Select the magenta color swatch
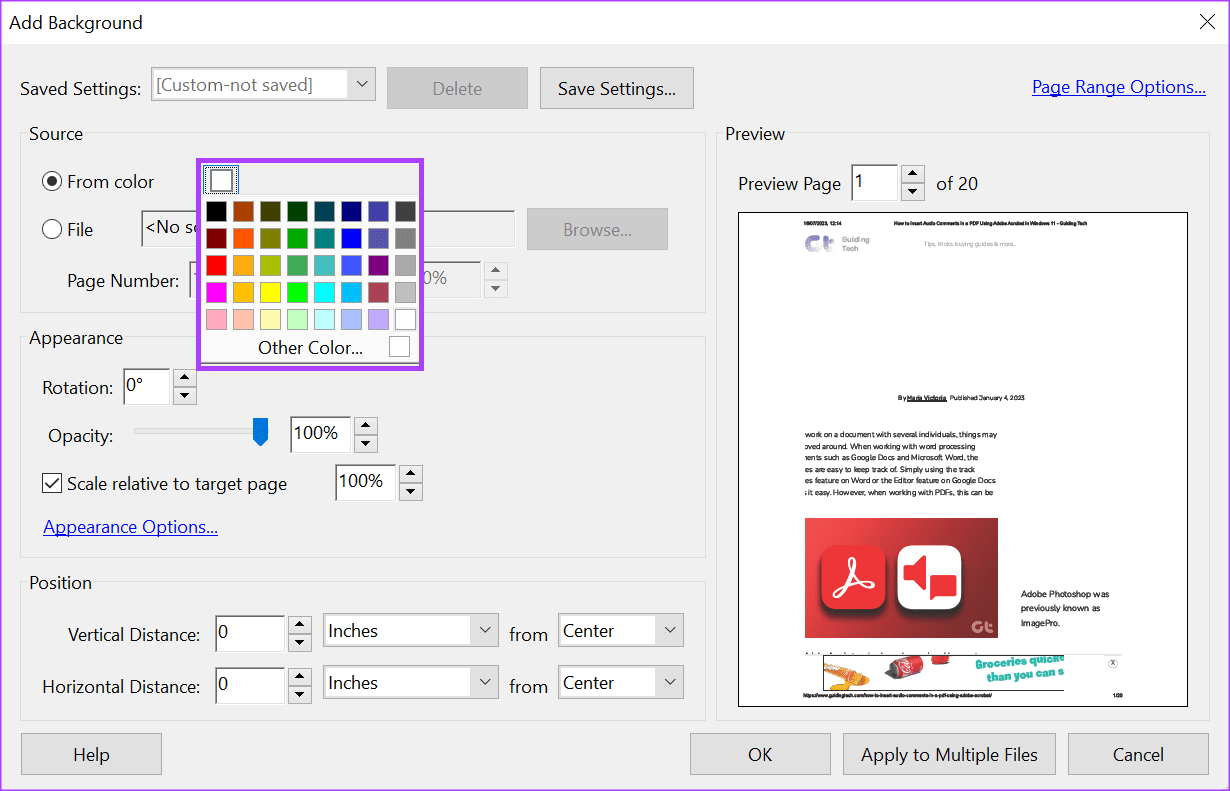Viewport: 1230px width, 791px height. pos(216,292)
